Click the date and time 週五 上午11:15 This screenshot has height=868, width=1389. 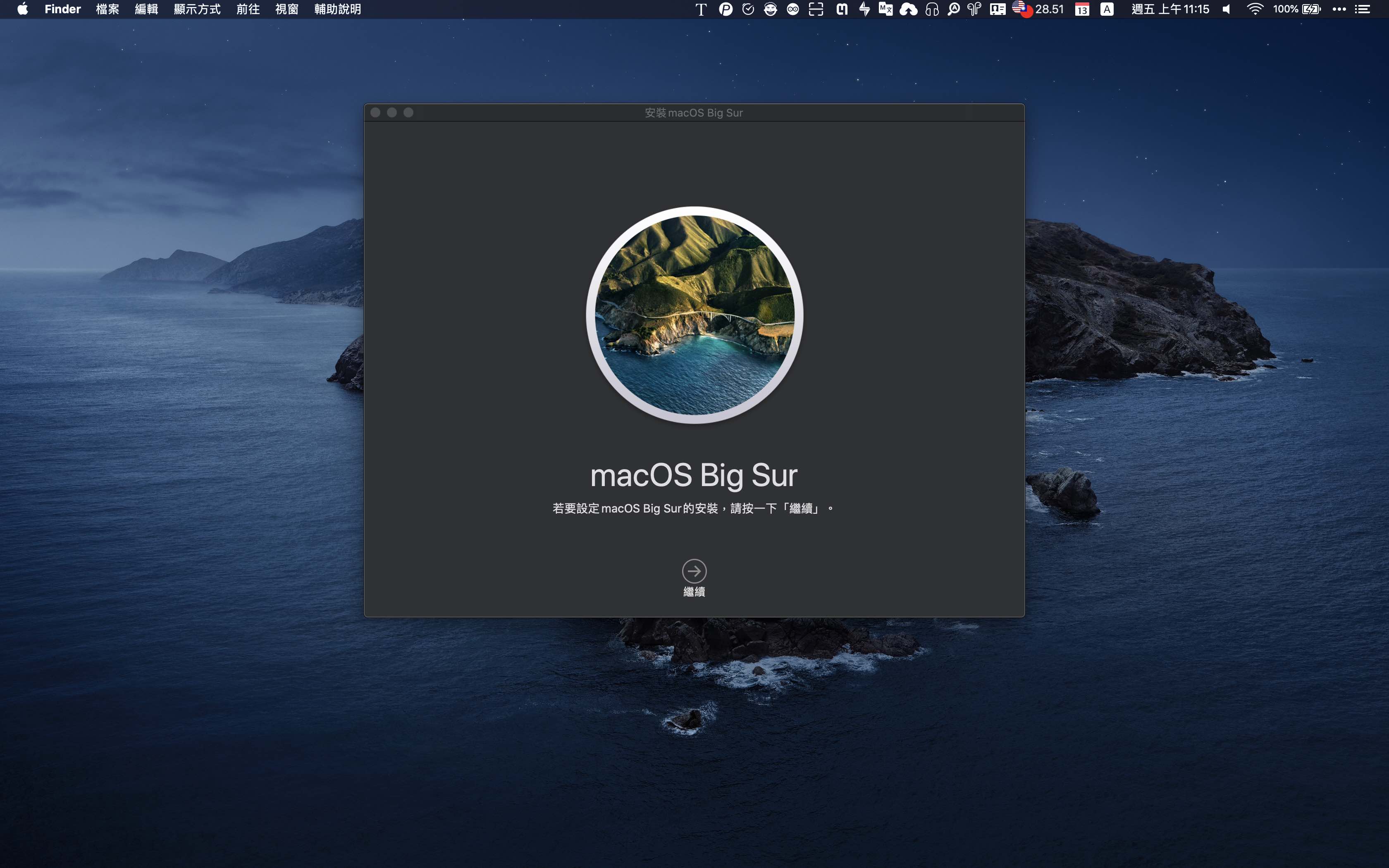click(x=1170, y=9)
